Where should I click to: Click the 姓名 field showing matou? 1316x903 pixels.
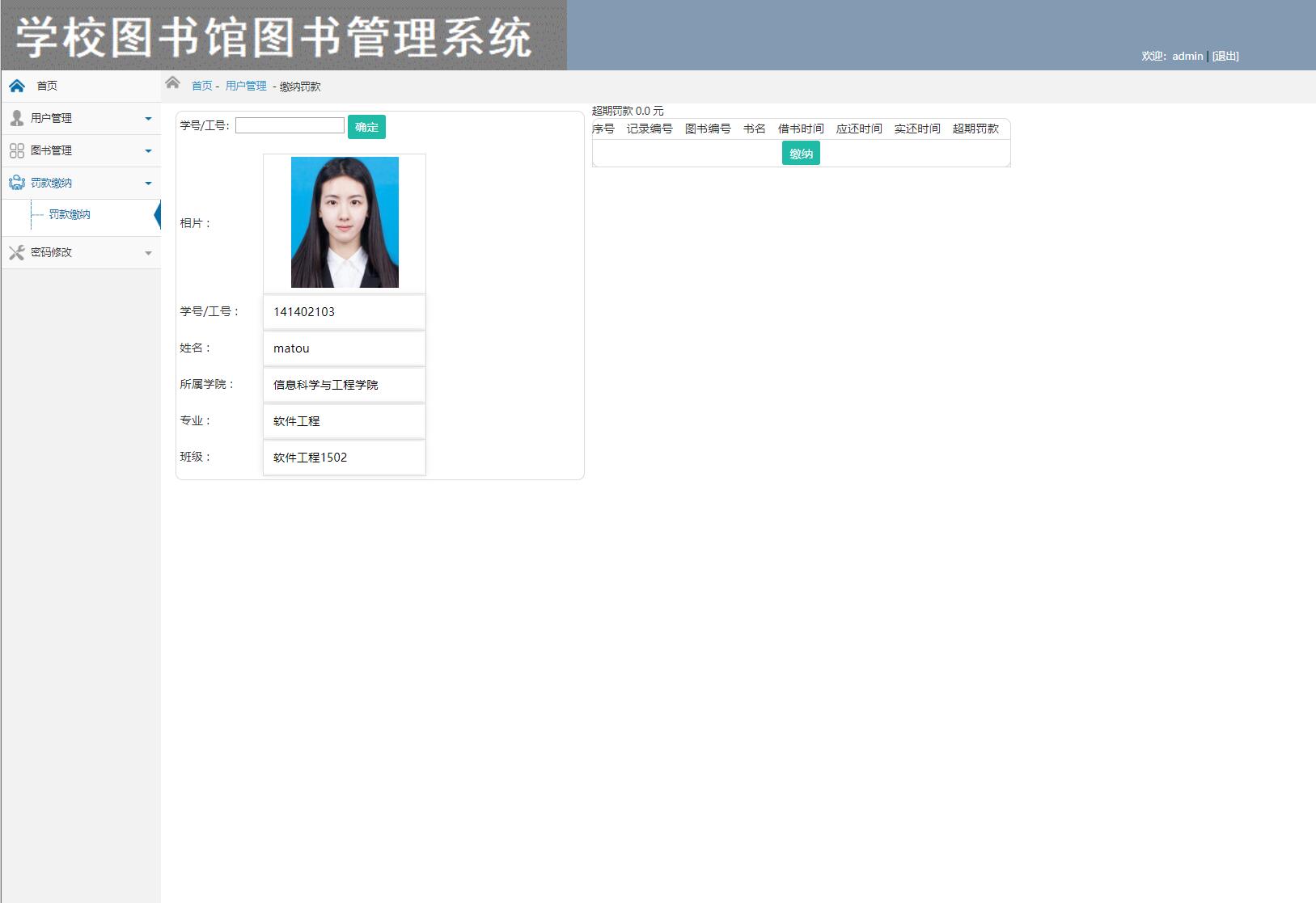tap(344, 348)
